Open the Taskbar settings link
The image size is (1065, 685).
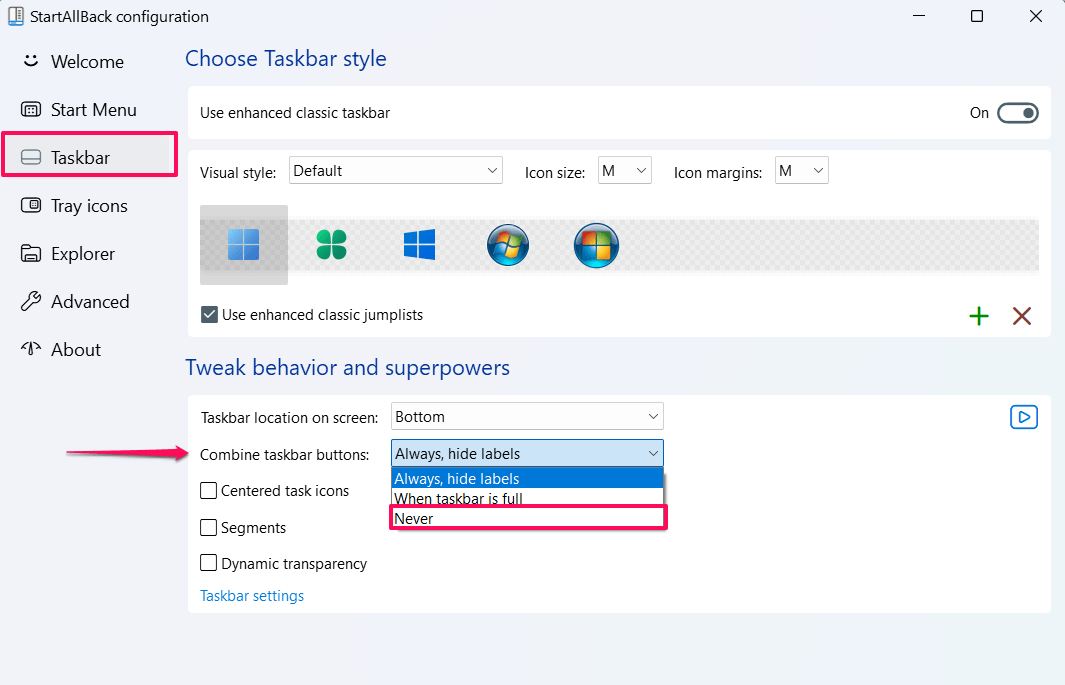(x=252, y=595)
